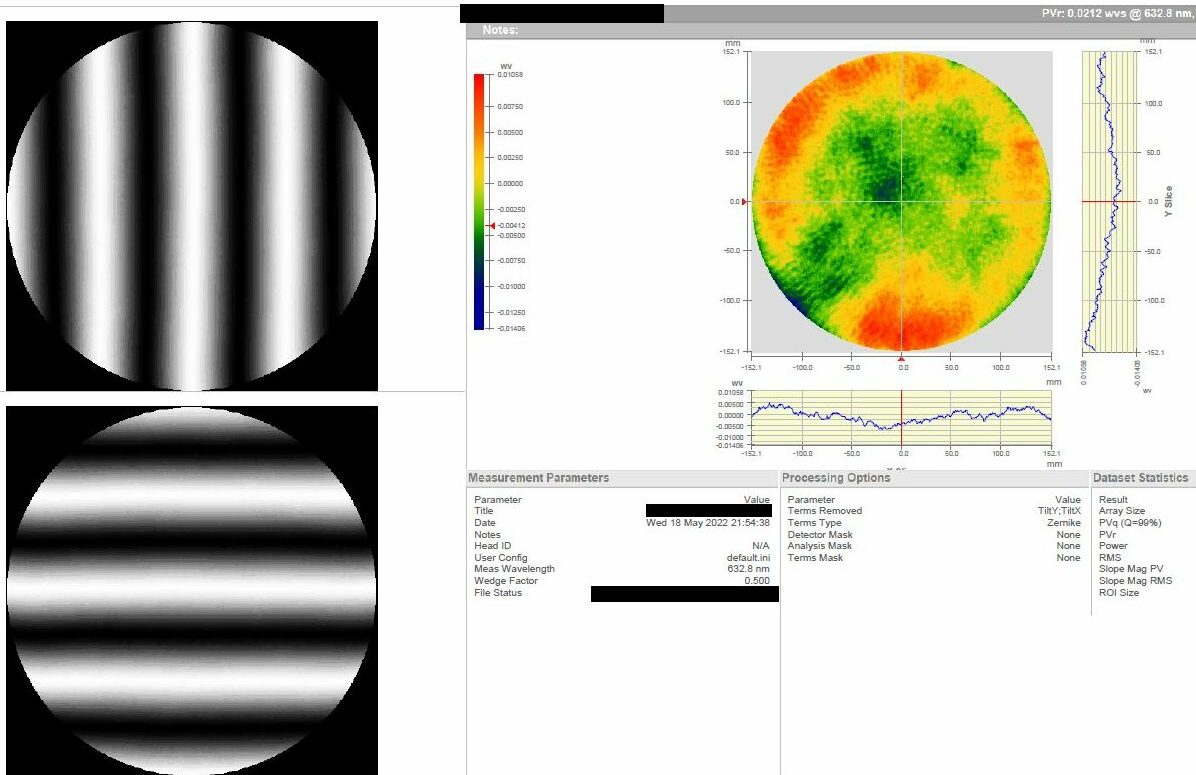Click the PVr row in Dataset Statistics

1107,535
